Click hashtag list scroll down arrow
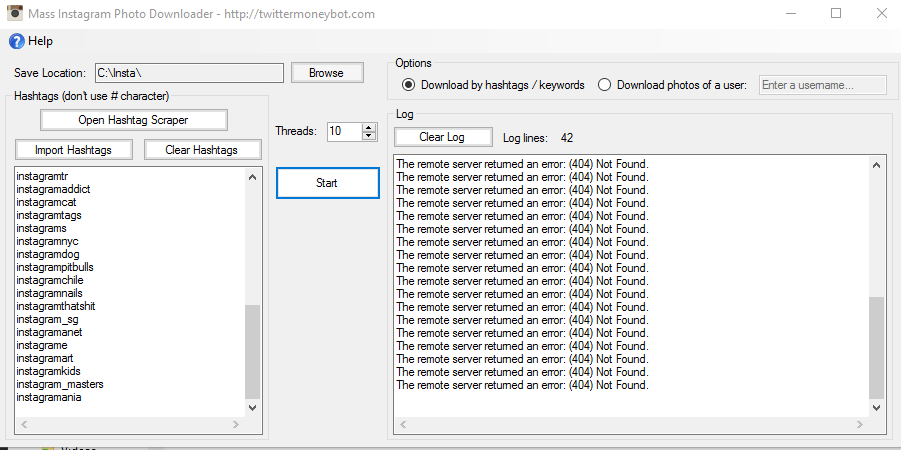Viewport: 901px width, 450px height. point(252,407)
